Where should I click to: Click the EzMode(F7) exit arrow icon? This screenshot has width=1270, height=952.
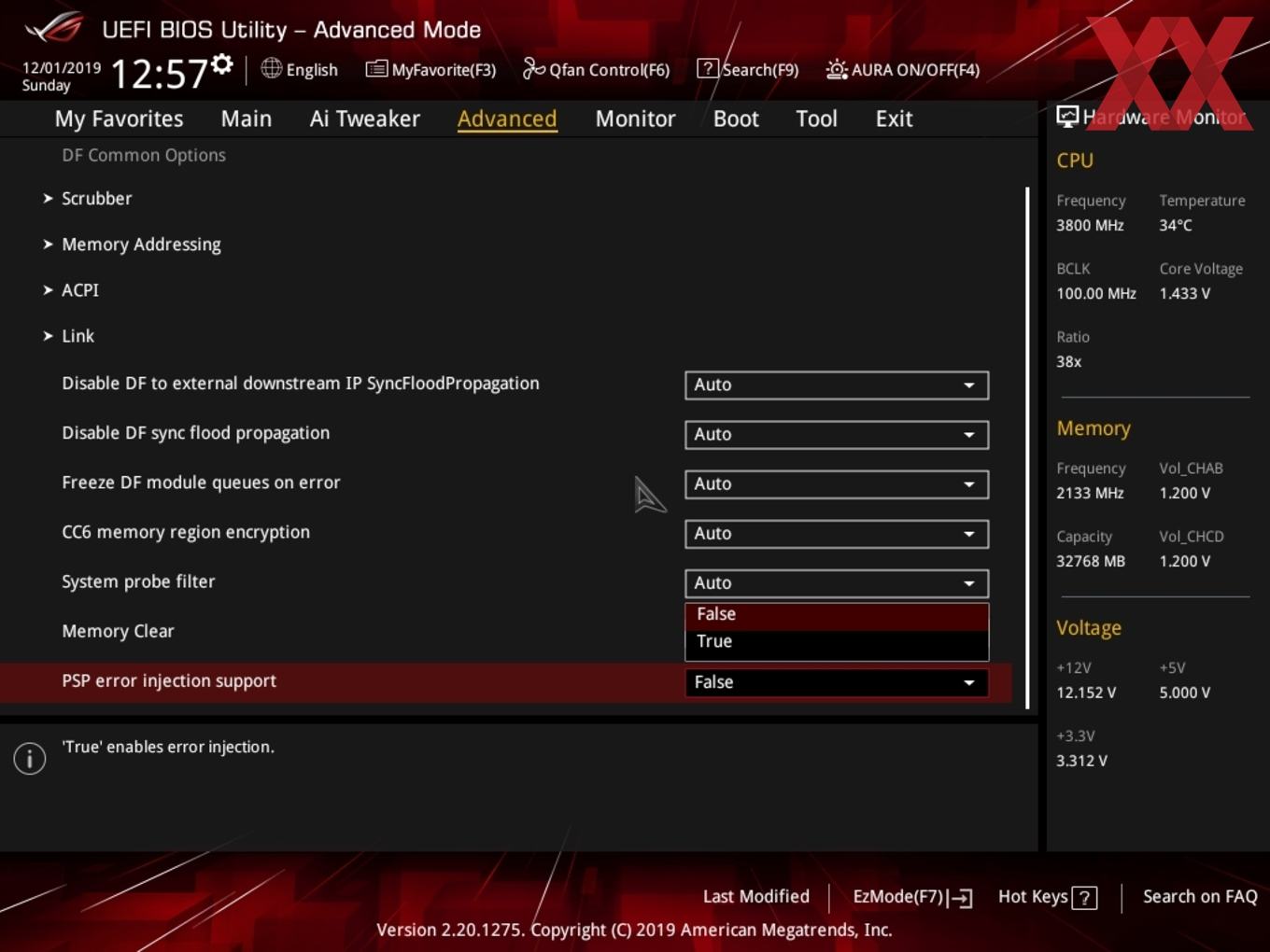[x=960, y=898]
